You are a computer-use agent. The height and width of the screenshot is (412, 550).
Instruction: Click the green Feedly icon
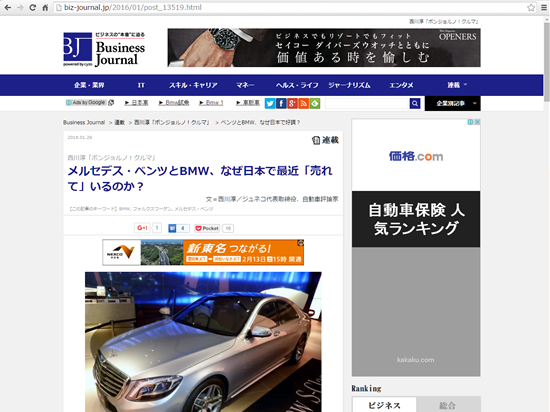point(315,103)
